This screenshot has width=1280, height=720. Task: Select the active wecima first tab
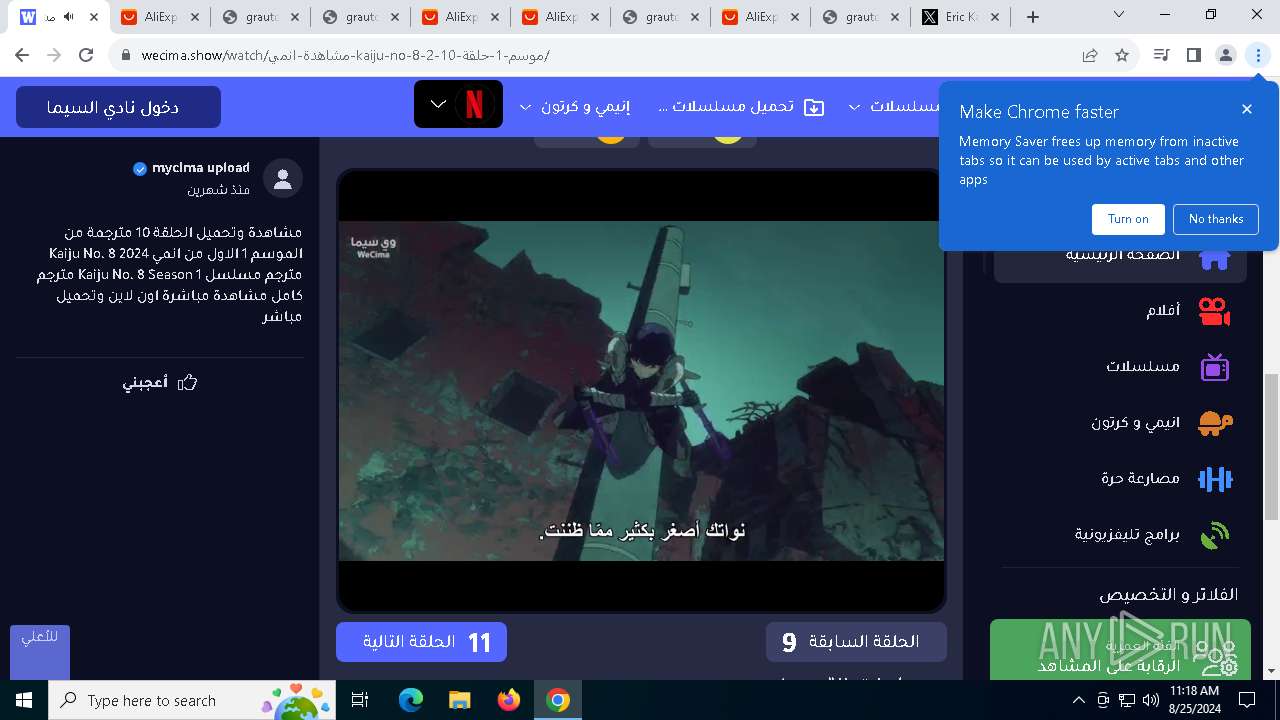[59, 17]
